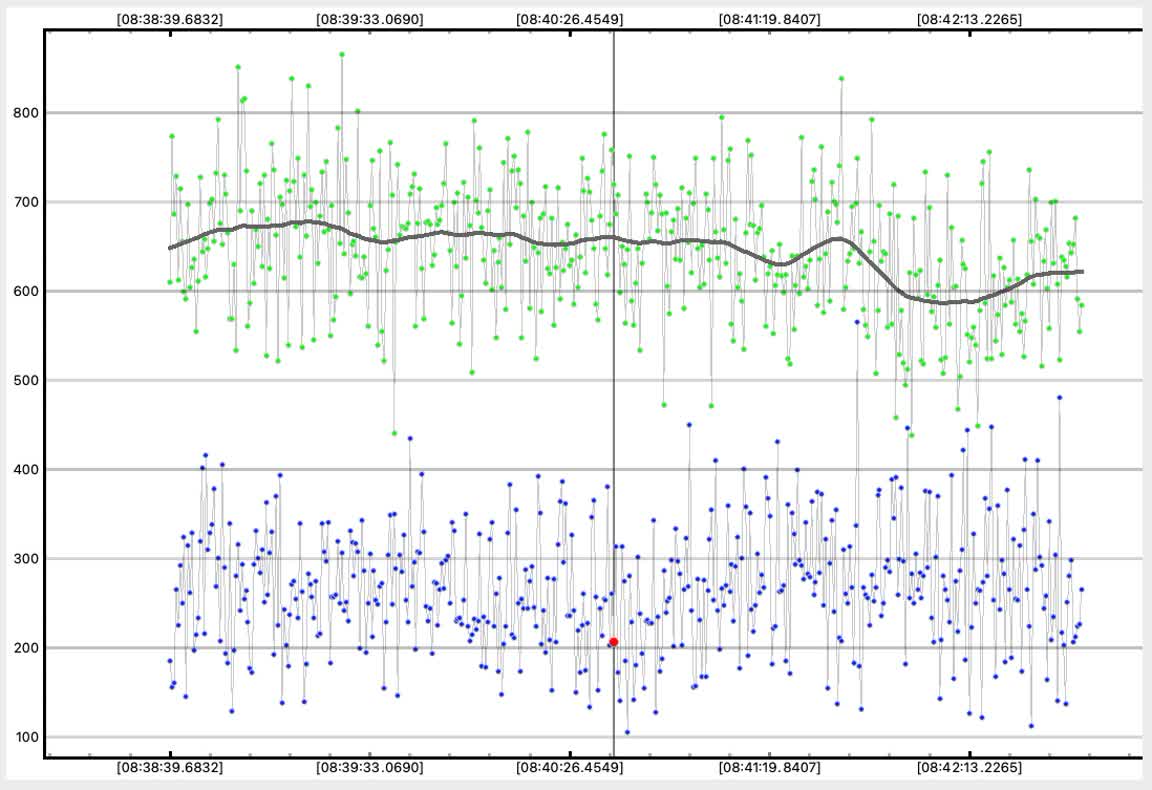Select top axis label 08:38:39.6832
The width and height of the screenshot is (1152, 790).
pos(169,18)
